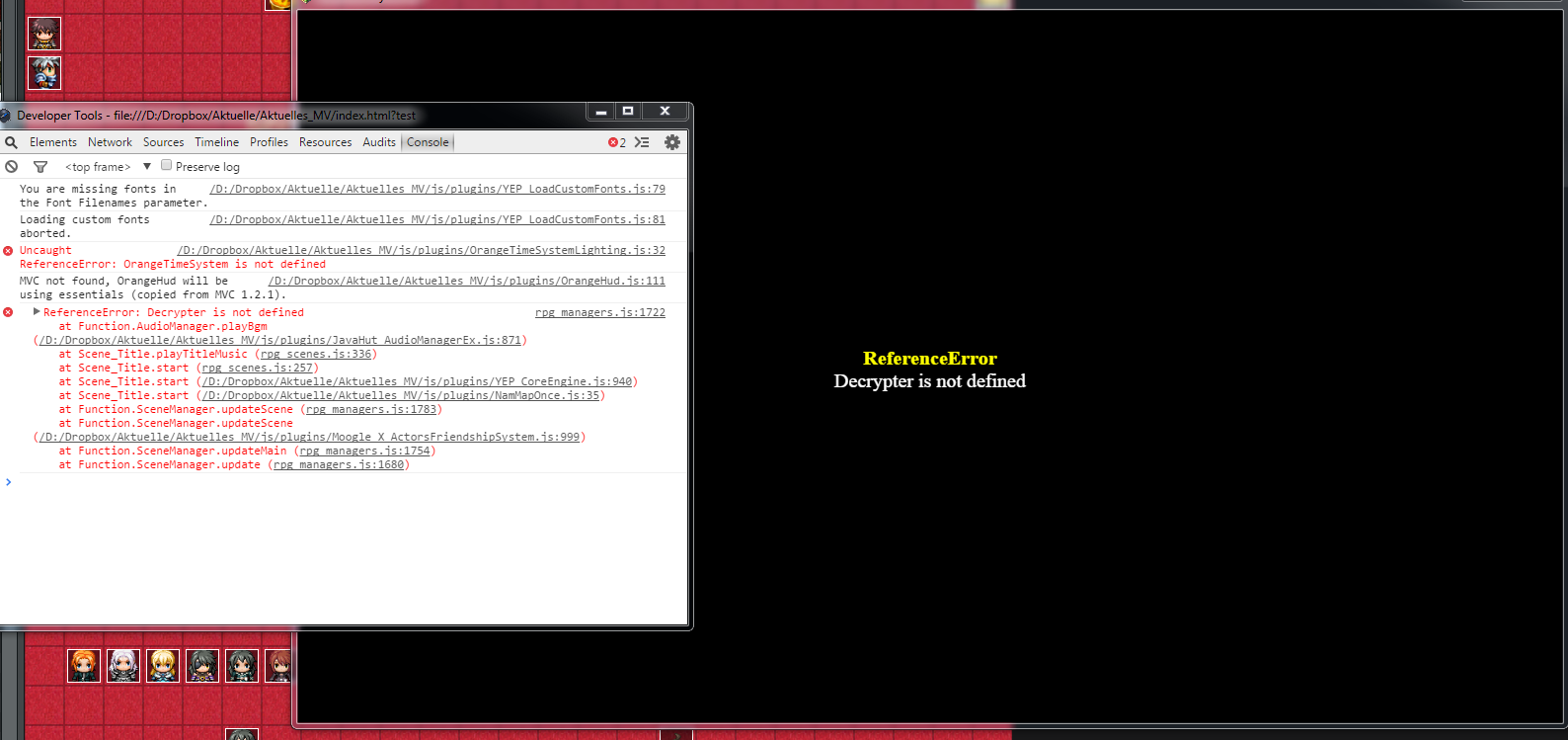Open OrangeHud.js:111 source link
The image size is (1568, 740).
click(x=467, y=281)
